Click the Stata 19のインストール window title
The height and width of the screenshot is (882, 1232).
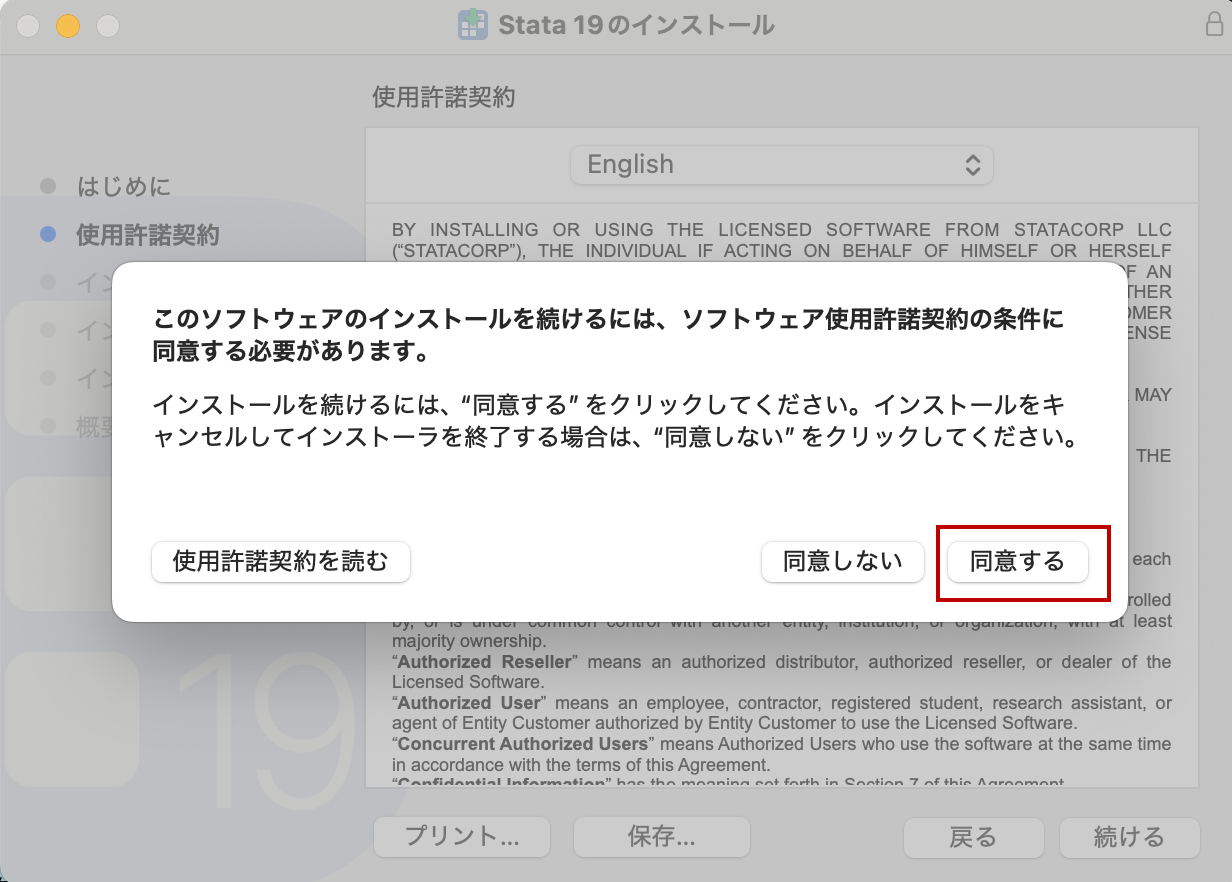[x=636, y=25]
